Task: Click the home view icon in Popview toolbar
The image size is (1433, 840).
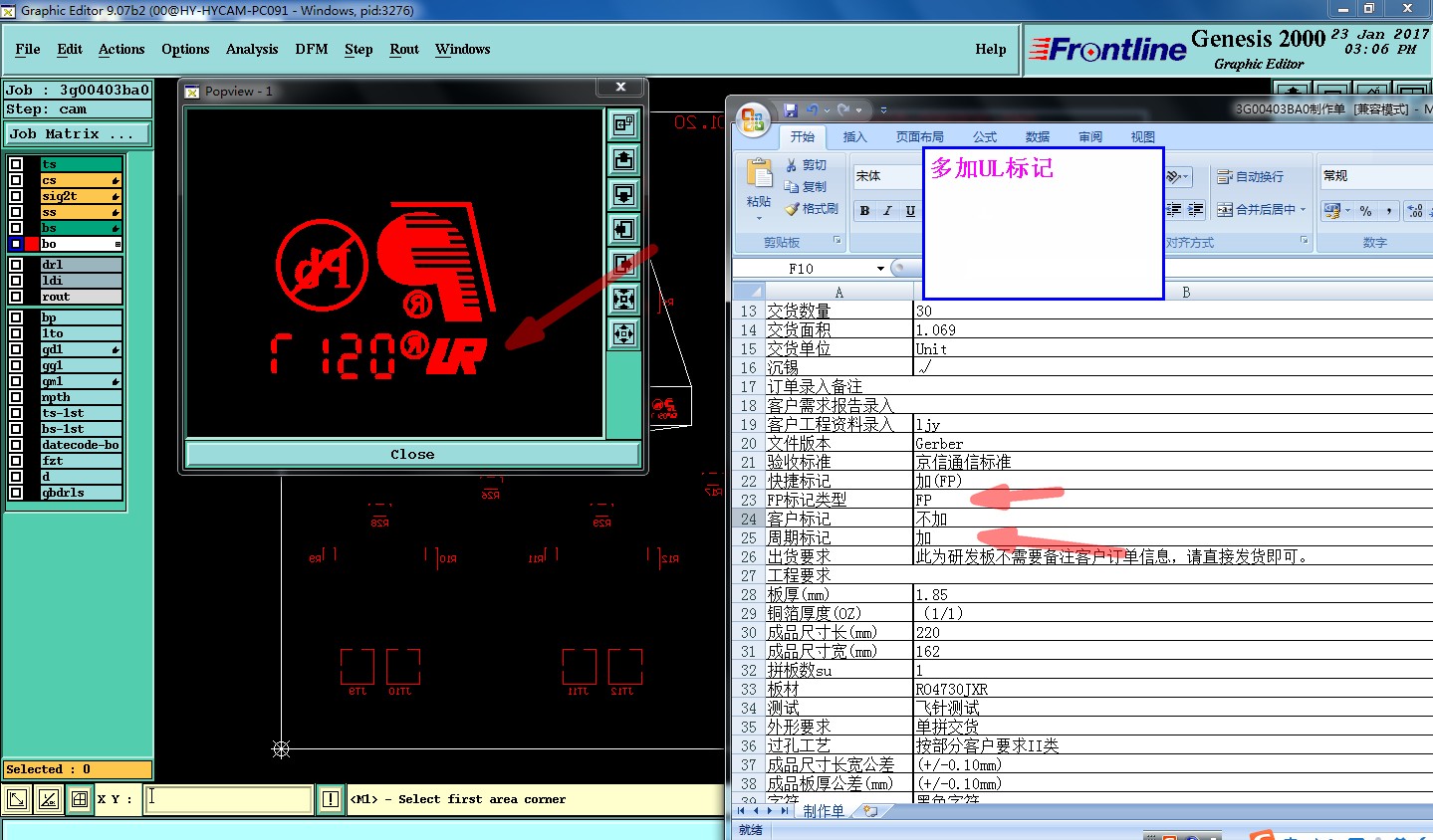Action: tap(623, 124)
